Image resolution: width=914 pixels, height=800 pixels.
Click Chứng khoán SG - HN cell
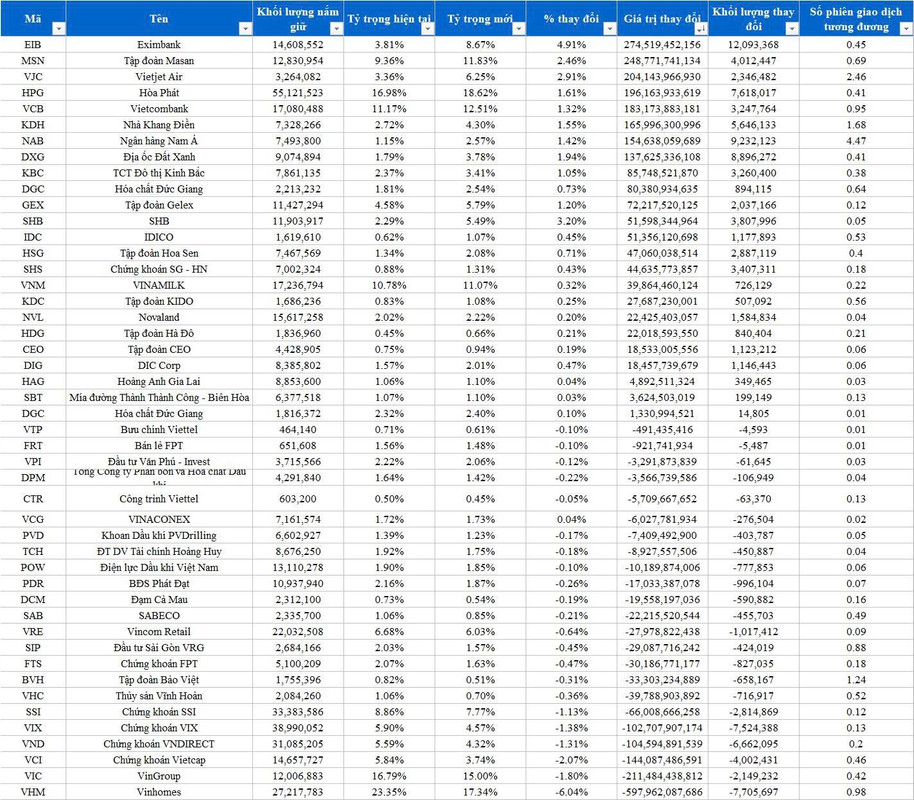[x=159, y=269]
